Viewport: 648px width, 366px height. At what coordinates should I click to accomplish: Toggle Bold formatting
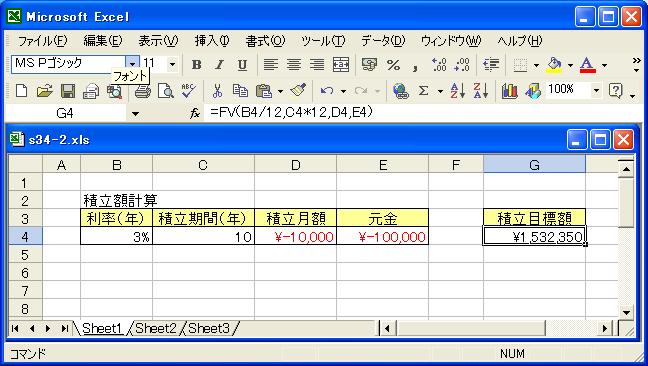pyautogui.click(x=197, y=65)
